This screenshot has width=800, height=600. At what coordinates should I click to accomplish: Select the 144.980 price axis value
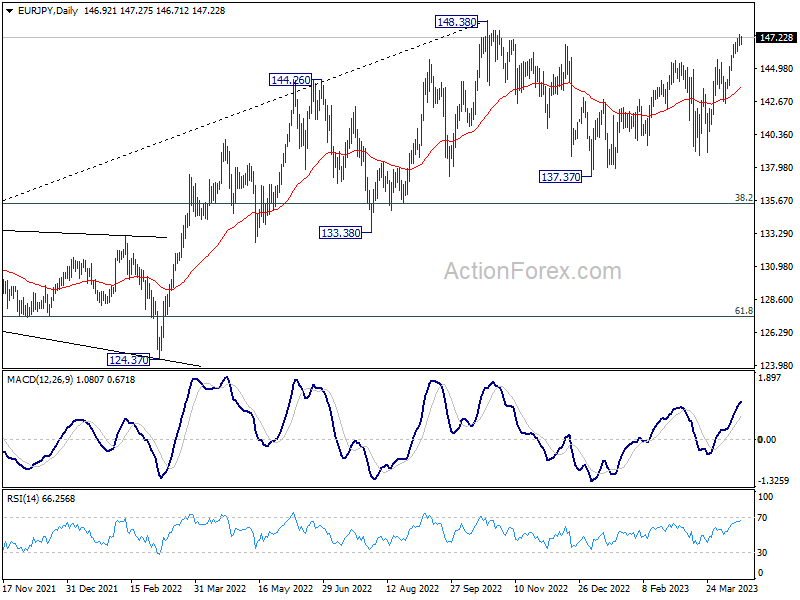(777, 68)
